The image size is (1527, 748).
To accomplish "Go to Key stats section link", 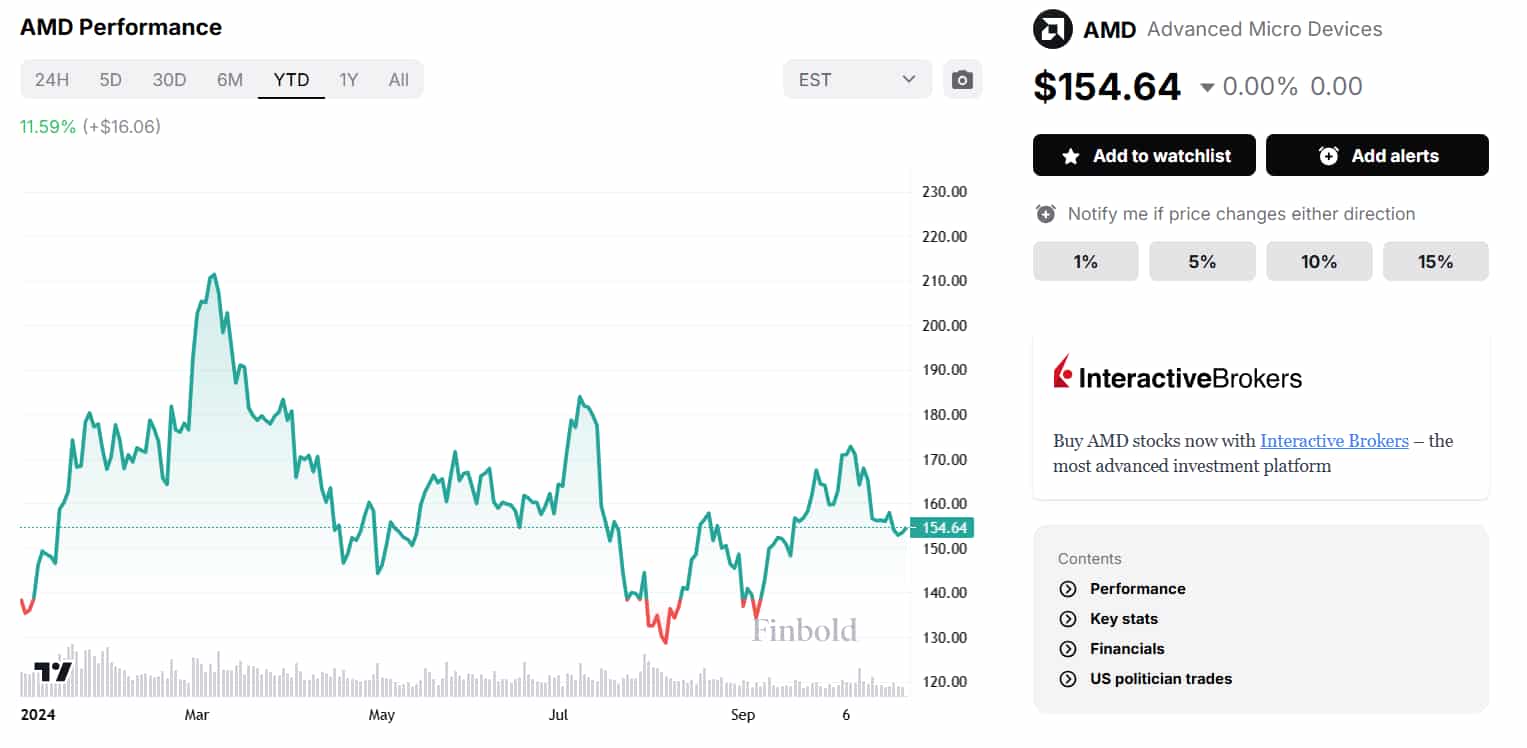I will click(1124, 619).
